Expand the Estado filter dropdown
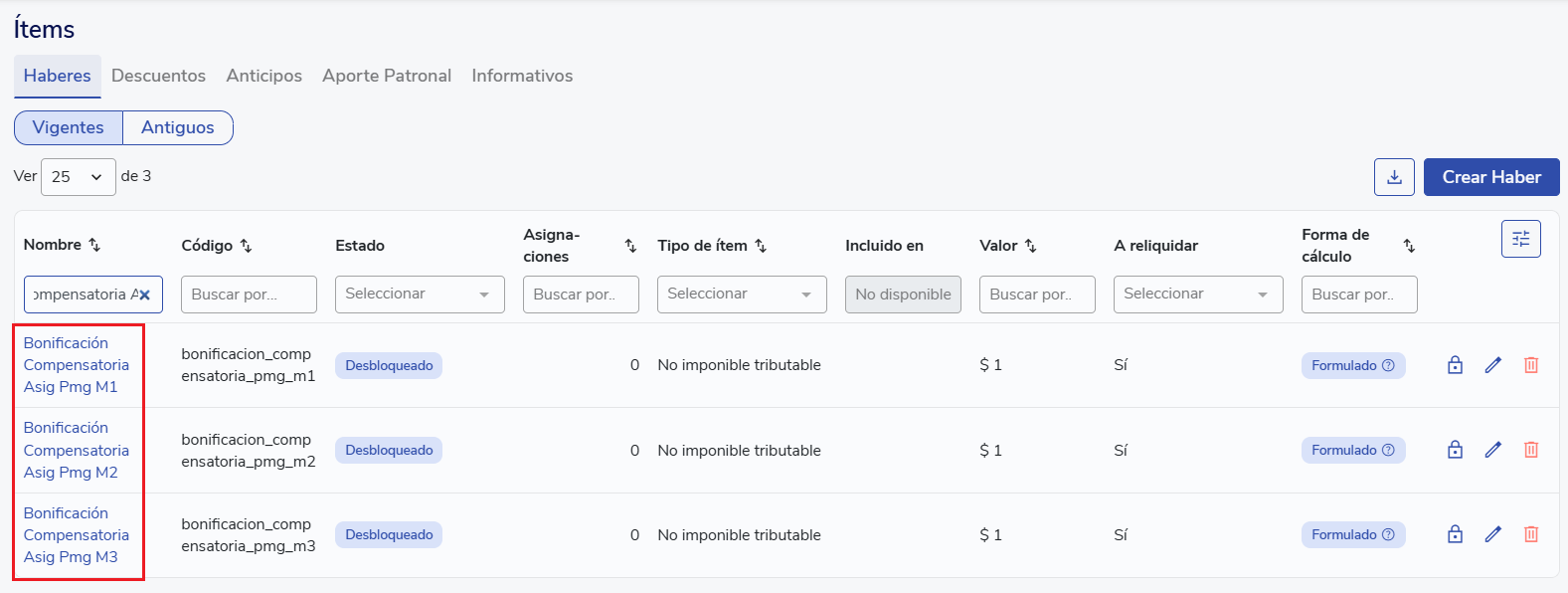This screenshot has width=1568, height=593. point(419,295)
